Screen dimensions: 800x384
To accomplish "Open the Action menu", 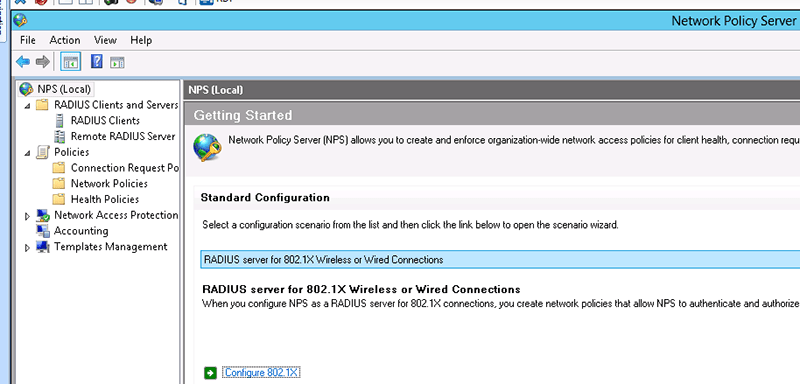I will pyautogui.click(x=65, y=40).
